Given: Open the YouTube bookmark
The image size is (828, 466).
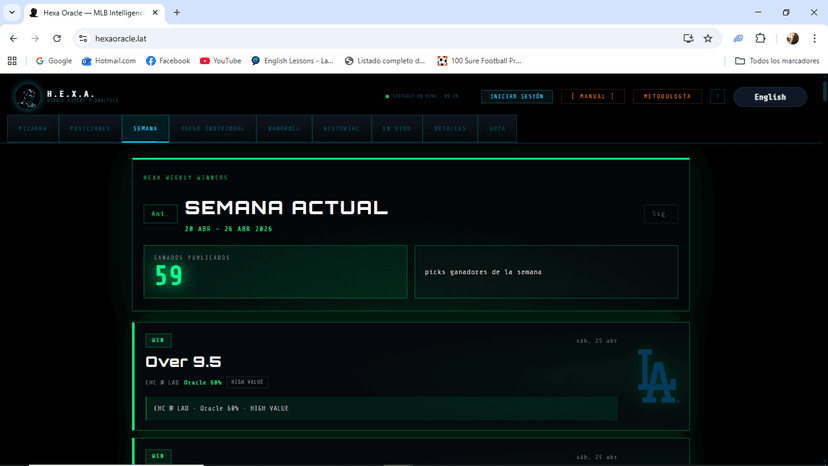Looking at the screenshot, I should coord(221,61).
